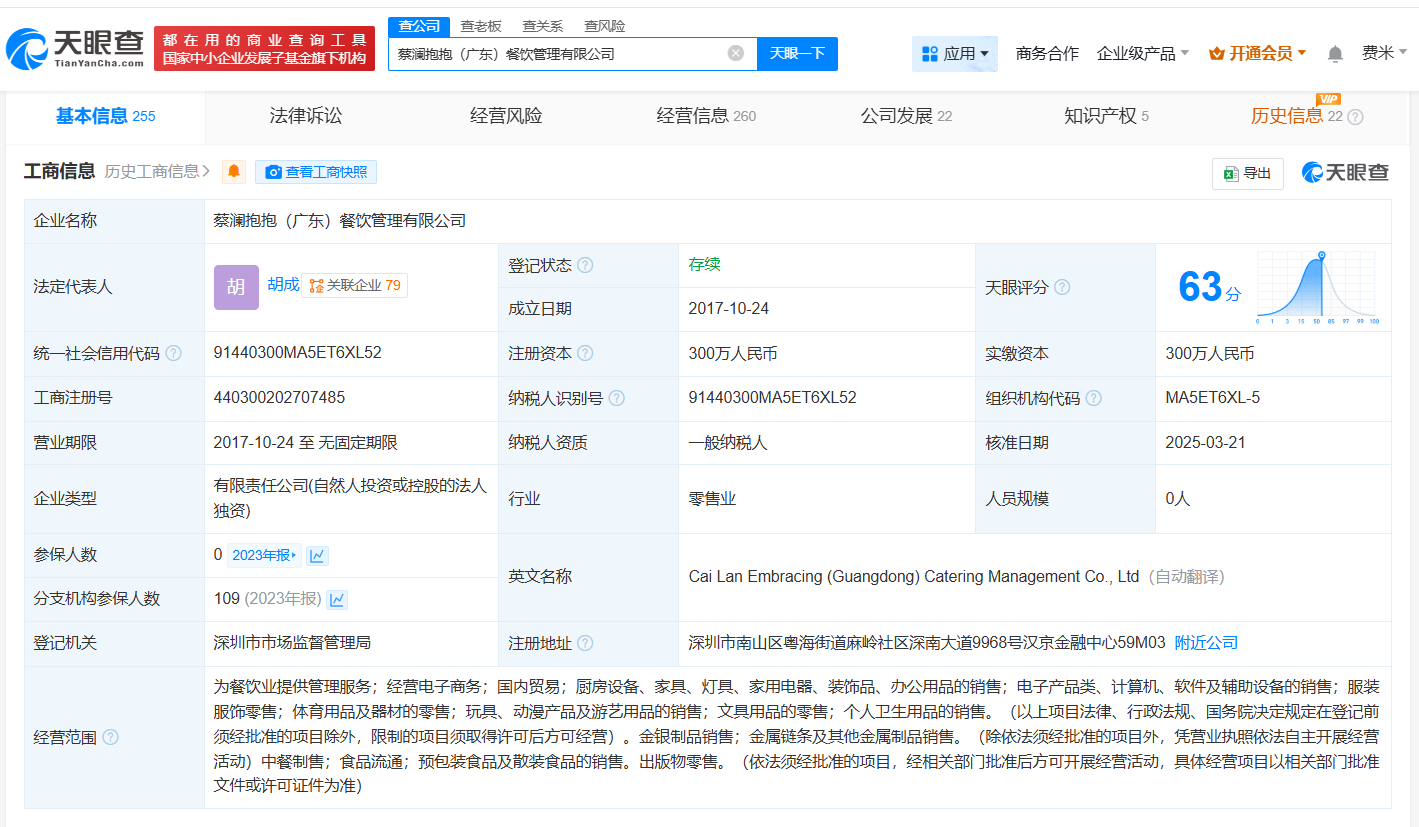Click the company name search input field
Screen dimensions: 1419x827
tap(555, 54)
